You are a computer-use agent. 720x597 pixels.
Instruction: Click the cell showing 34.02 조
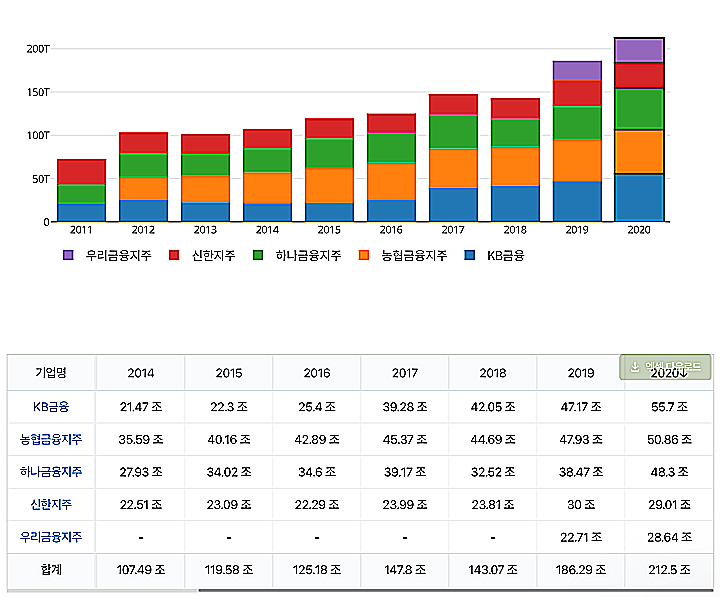point(229,472)
